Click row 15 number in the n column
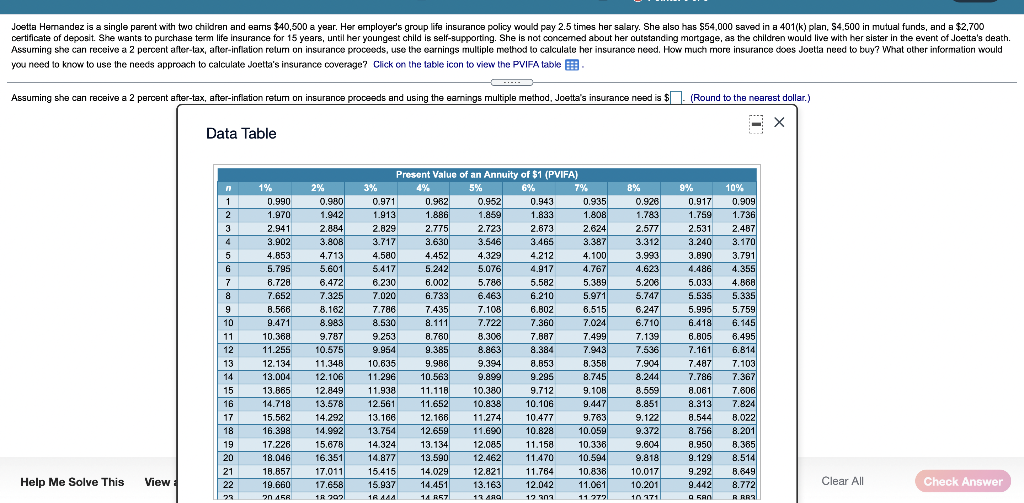The width and height of the screenshot is (1024, 503). tap(229, 390)
